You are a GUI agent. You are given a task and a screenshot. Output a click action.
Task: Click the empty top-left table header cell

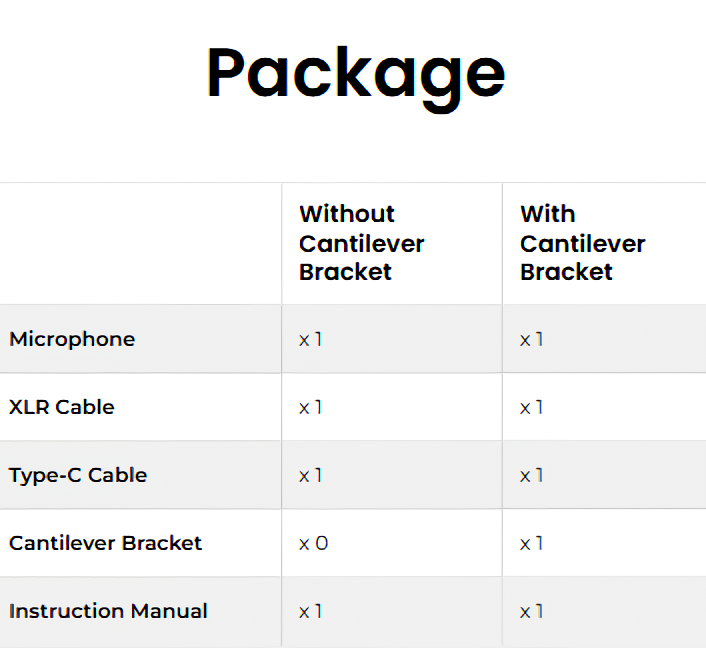tap(140, 243)
